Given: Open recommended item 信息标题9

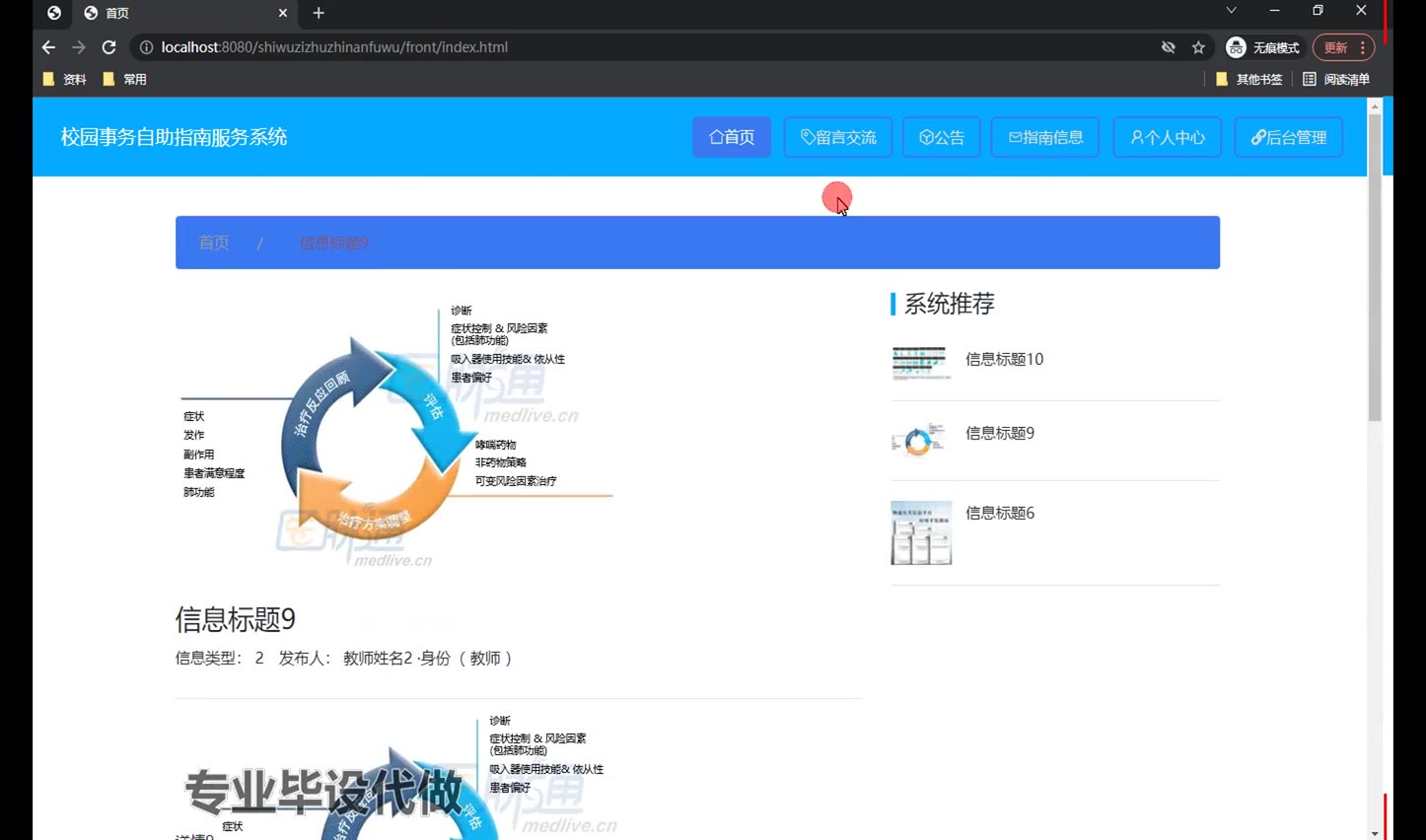Looking at the screenshot, I should click(x=1000, y=433).
